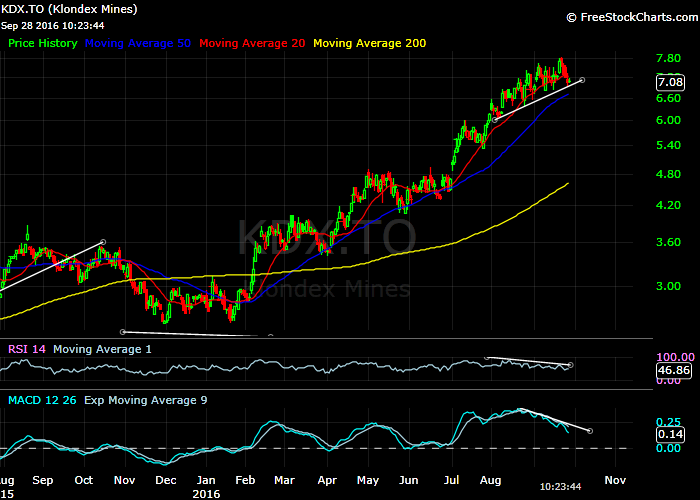700x500 pixels.
Task: Toggle the Moving Average 20 legend entry
Action: [252, 44]
